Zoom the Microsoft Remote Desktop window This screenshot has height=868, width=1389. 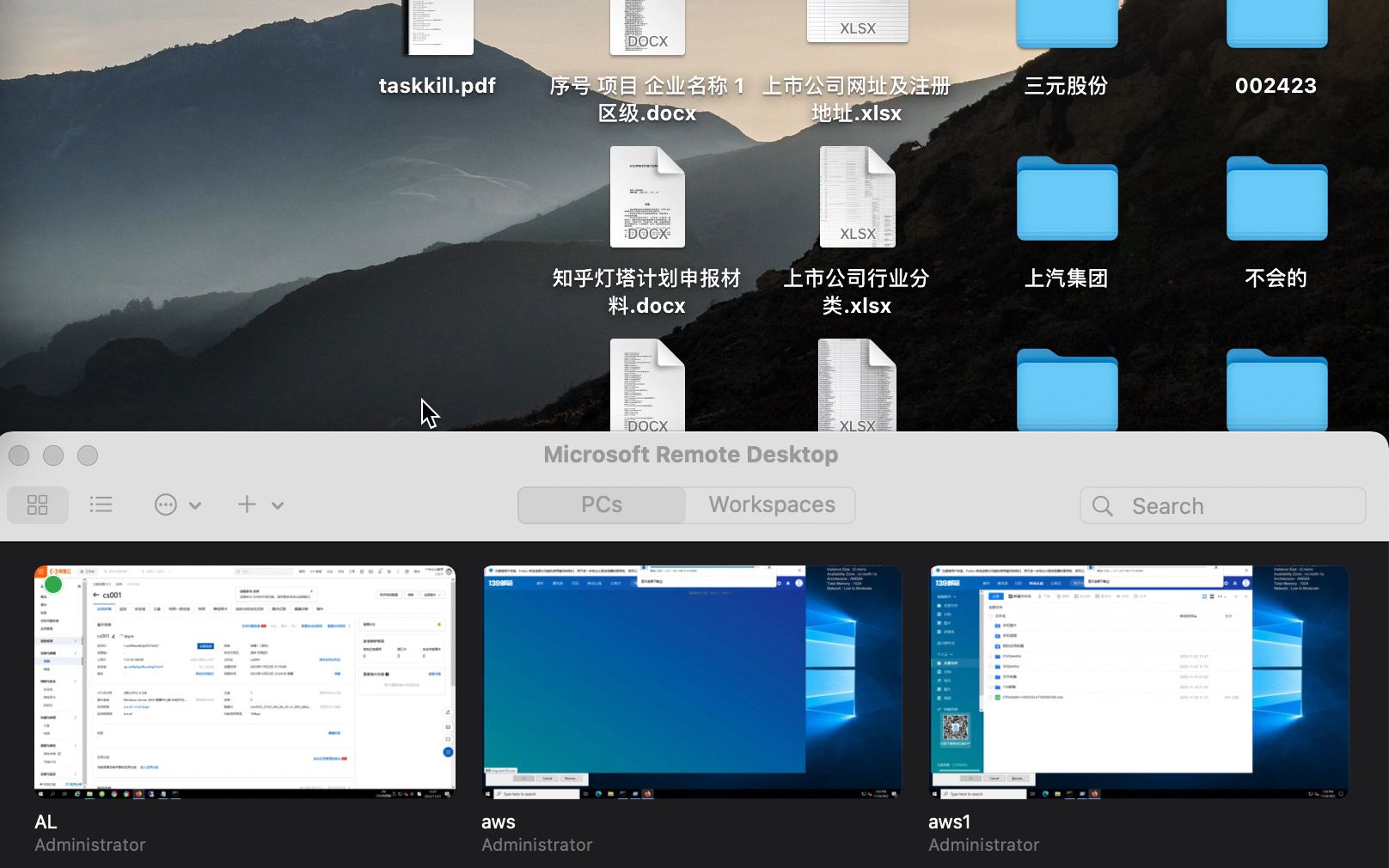pyautogui.click(x=88, y=455)
